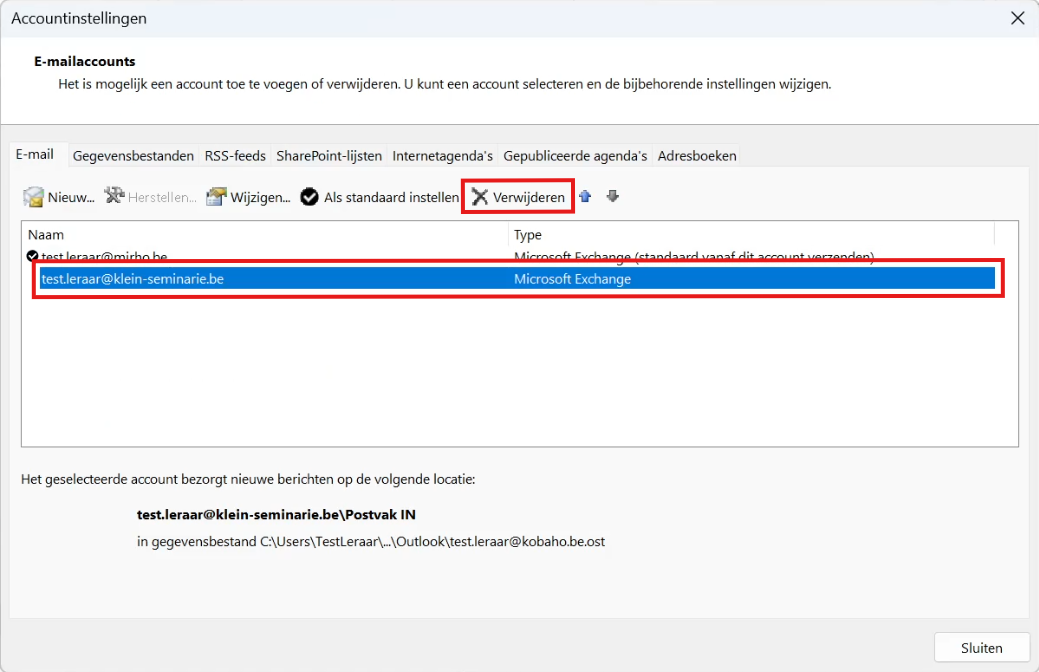The width and height of the screenshot is (1039, 672).
Task: Show the Gepubliceerde agenda's tab
Action: point(575,156)
